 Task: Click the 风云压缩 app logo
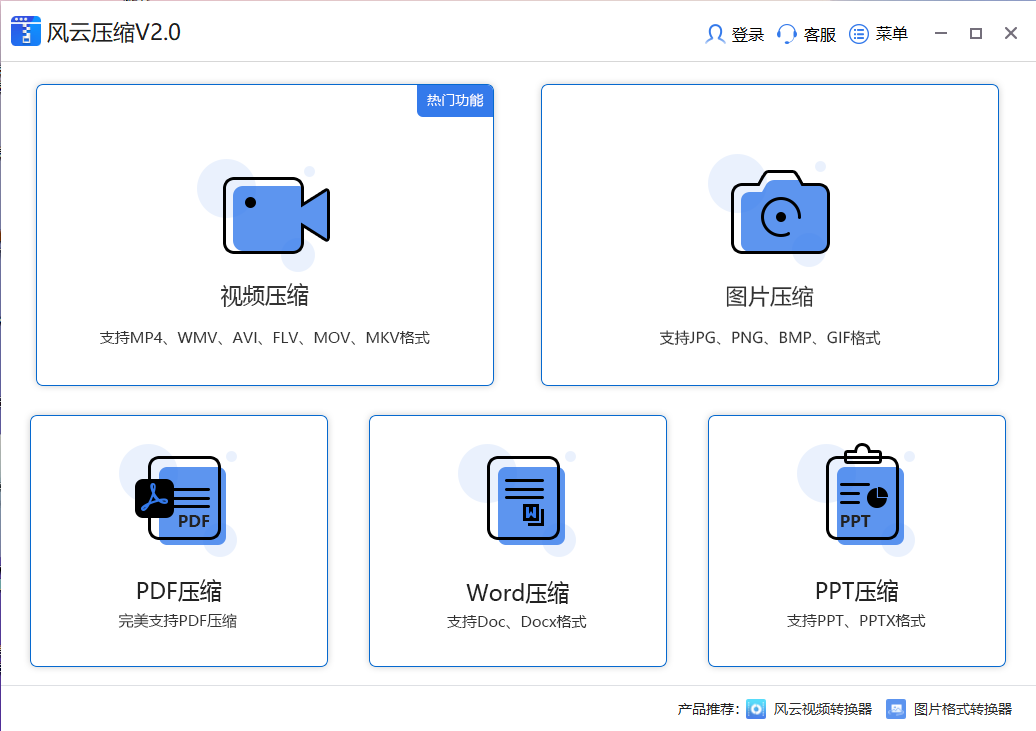(25, 31)
